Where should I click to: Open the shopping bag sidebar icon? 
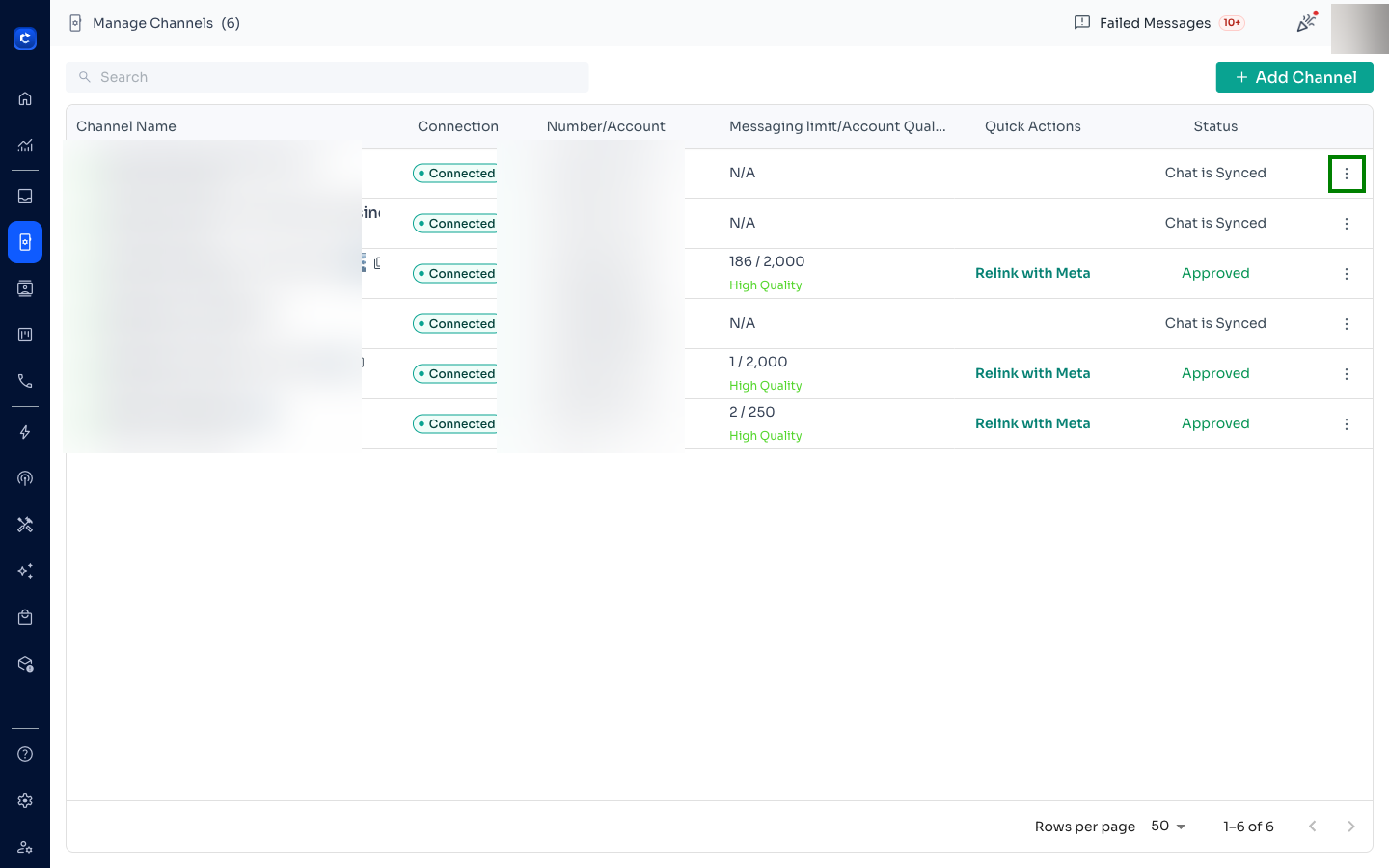[25, 617]
